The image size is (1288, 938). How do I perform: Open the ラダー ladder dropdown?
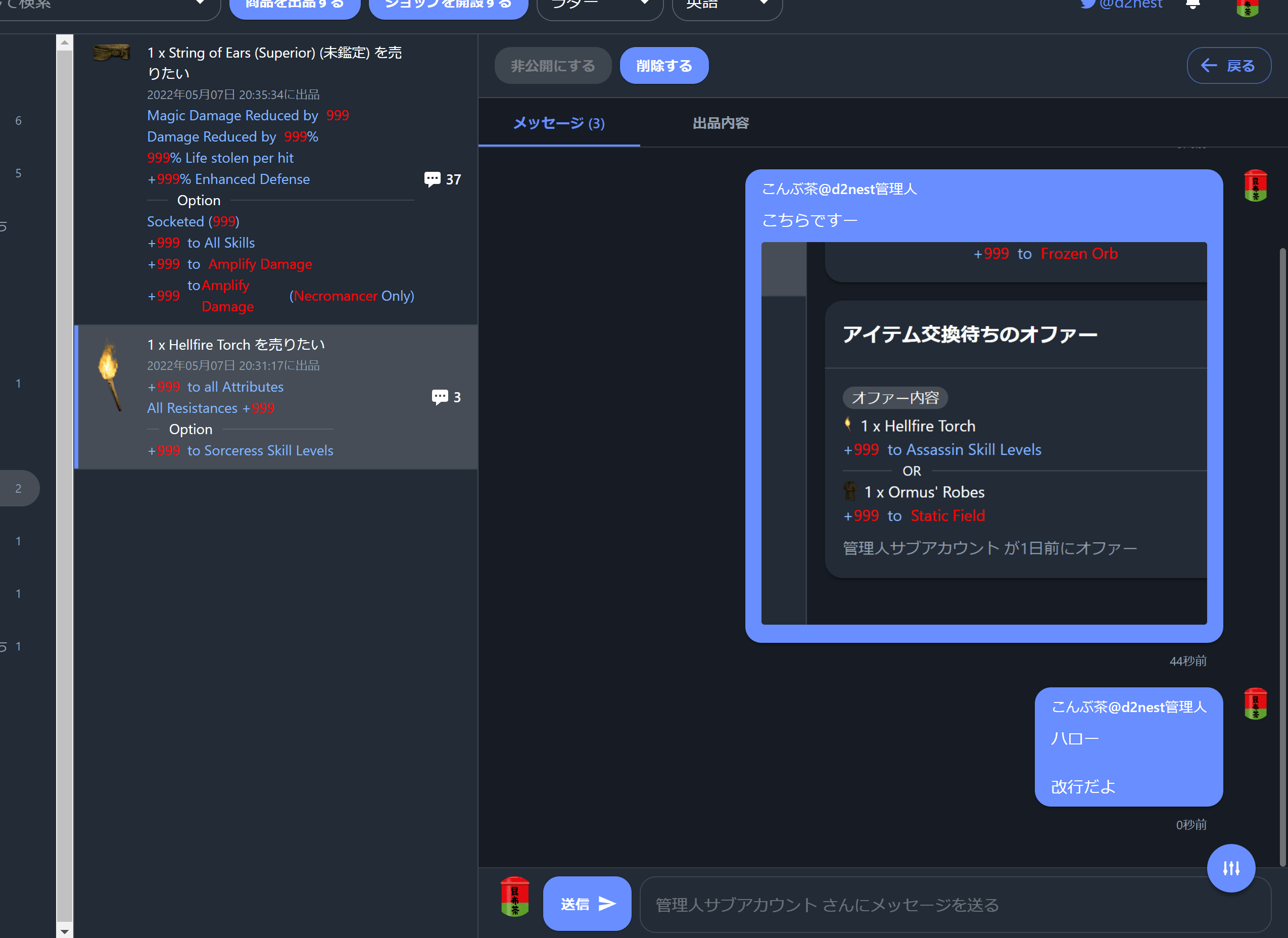tap(599, 6)
